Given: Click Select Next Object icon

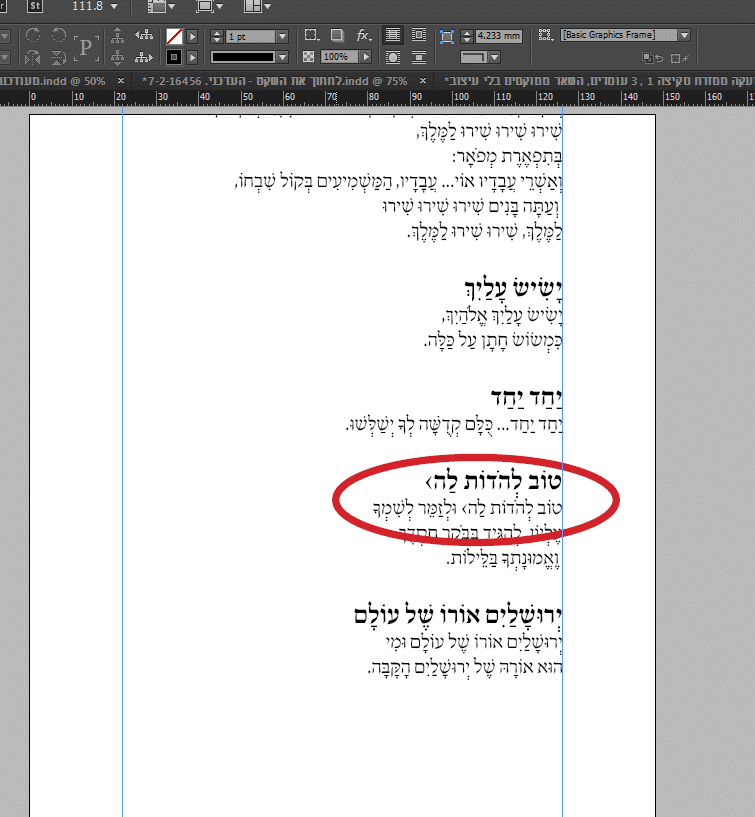Looking at the screenshot, I should click(x=144, y=57).
